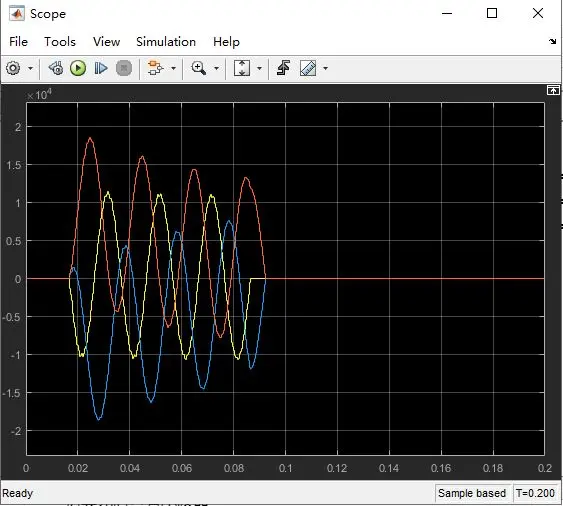Click the Step Forward icon
Image resolution: width=563 pixels, height=506 pixels.
tap(101, 68)
